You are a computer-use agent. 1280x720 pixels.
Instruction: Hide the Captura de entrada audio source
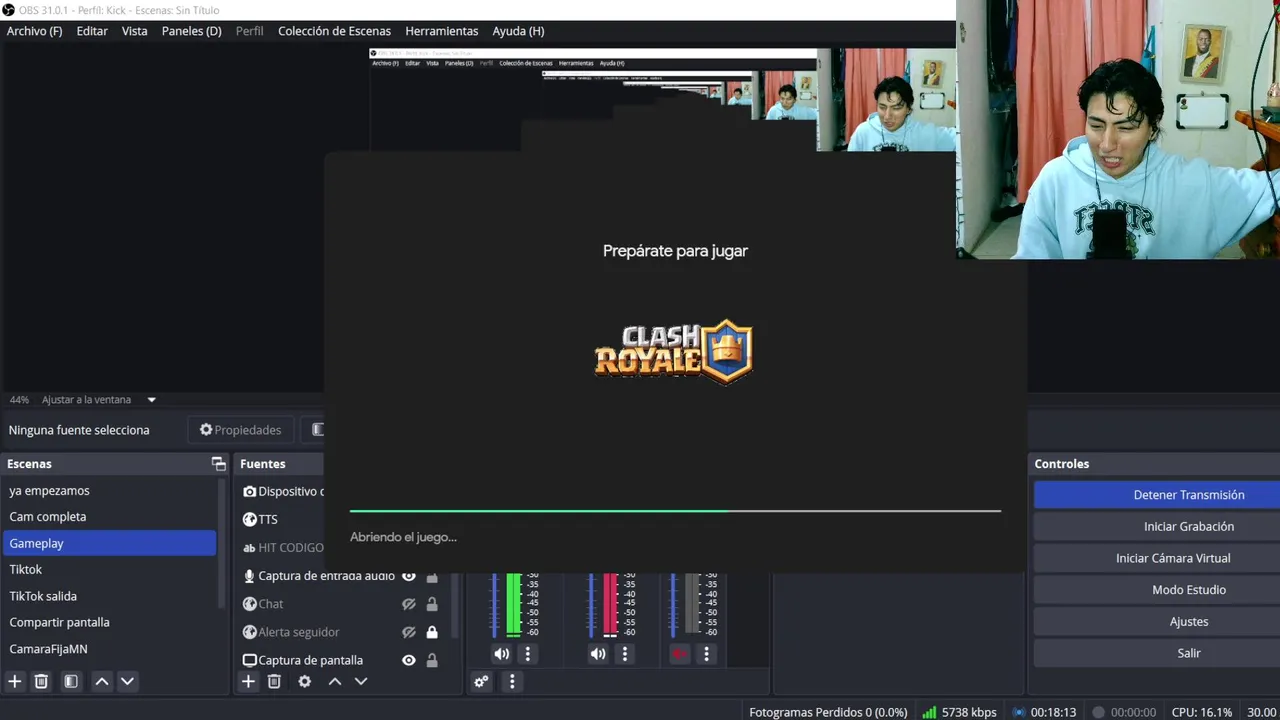408,576
